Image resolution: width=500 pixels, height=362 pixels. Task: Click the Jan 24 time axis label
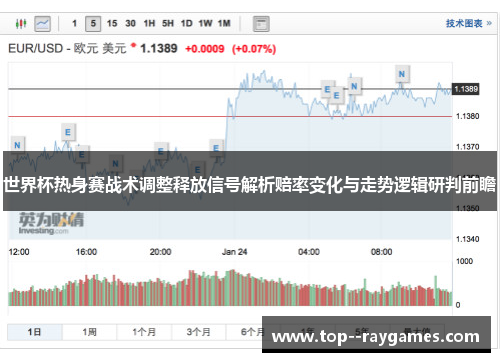point(234,252)
